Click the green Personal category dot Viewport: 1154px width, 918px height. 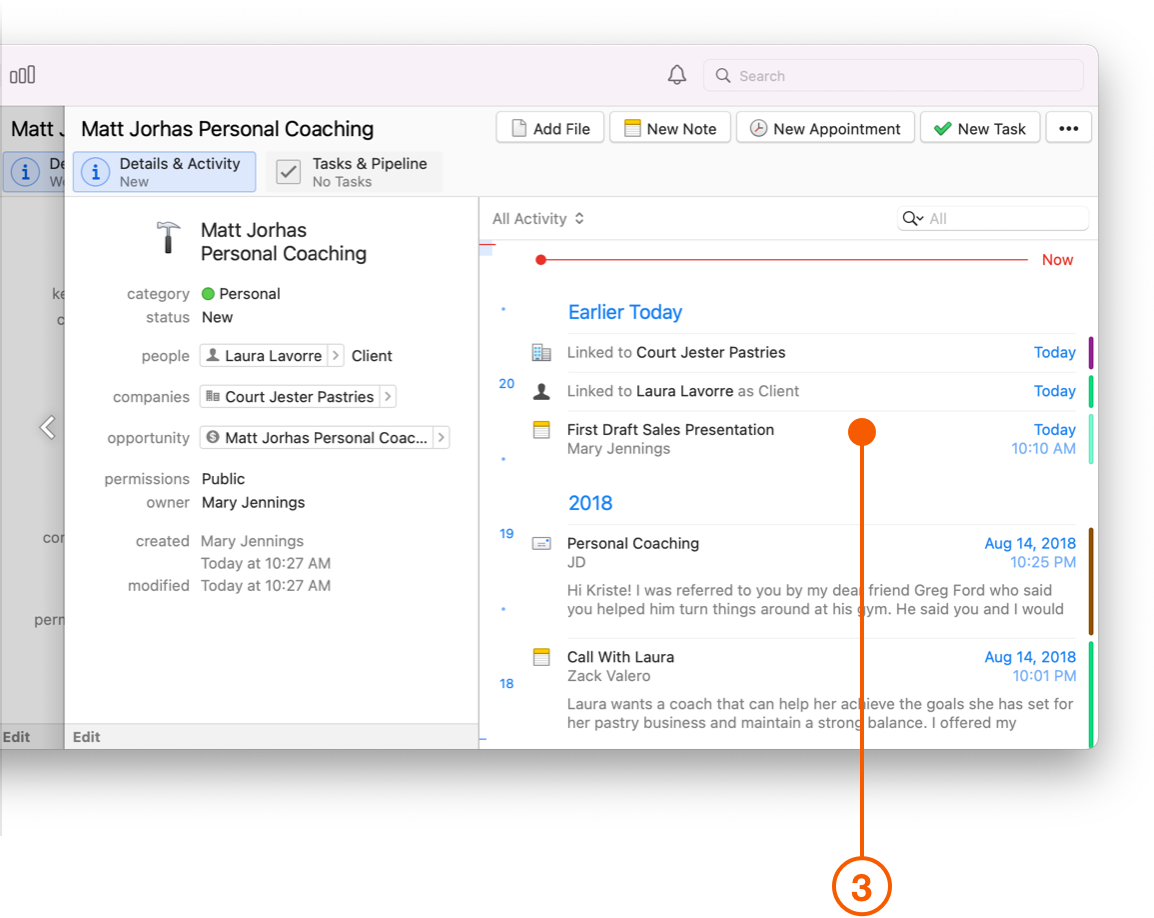coord(208,294)
